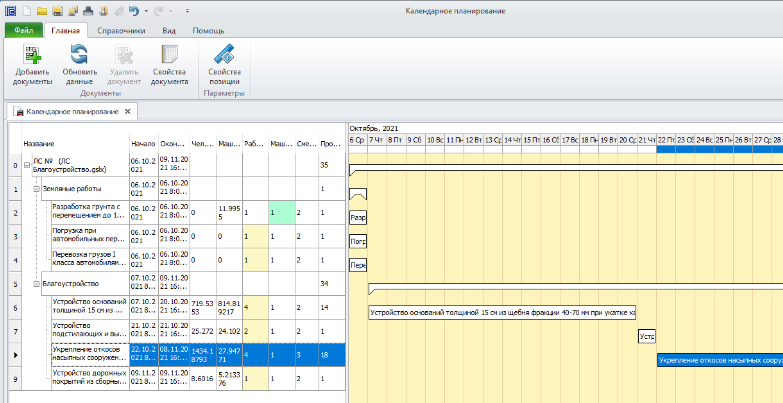Click the duration 35 cell in row 0
Screen dimensions: 783x403
(332, 165)
